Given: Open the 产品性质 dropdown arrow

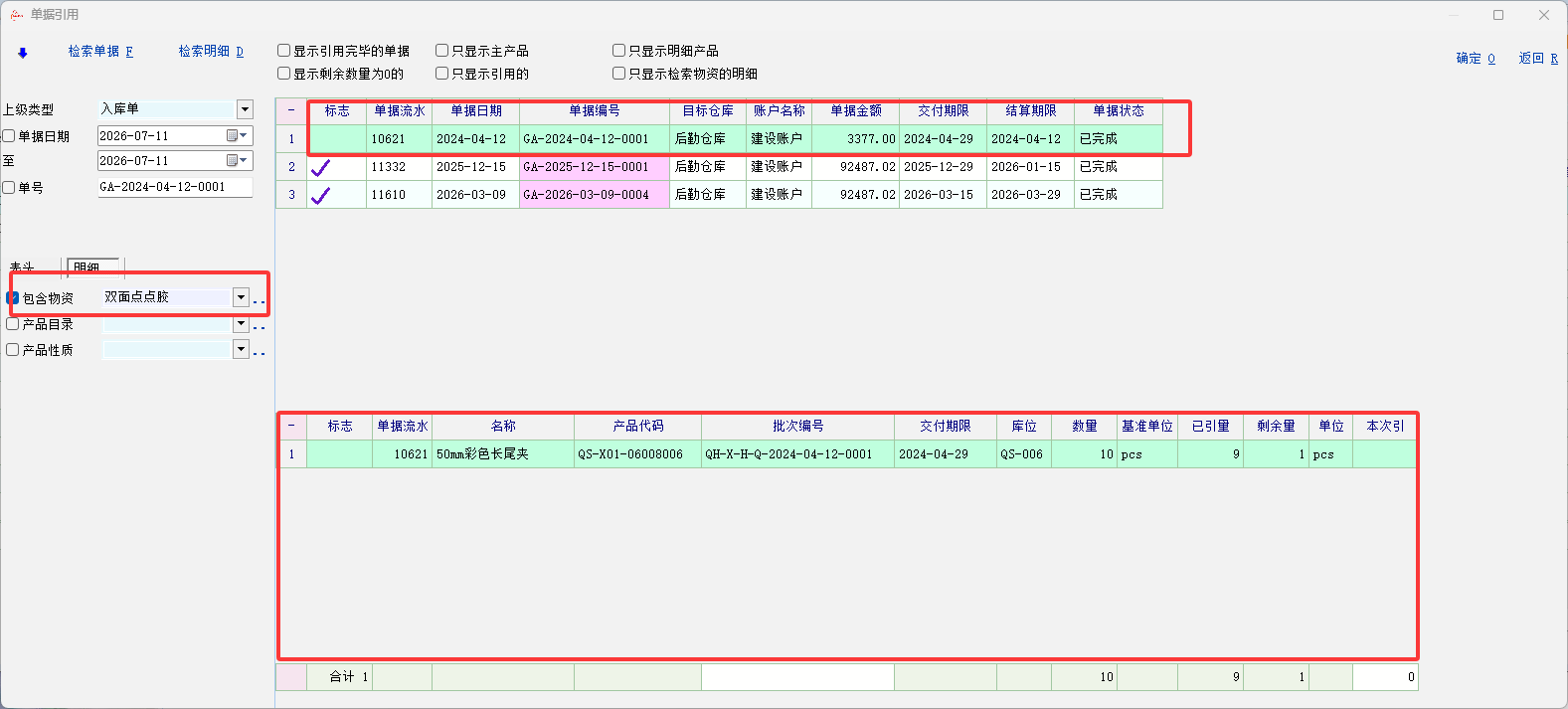Looking at the screenshot, I should 241,349.
